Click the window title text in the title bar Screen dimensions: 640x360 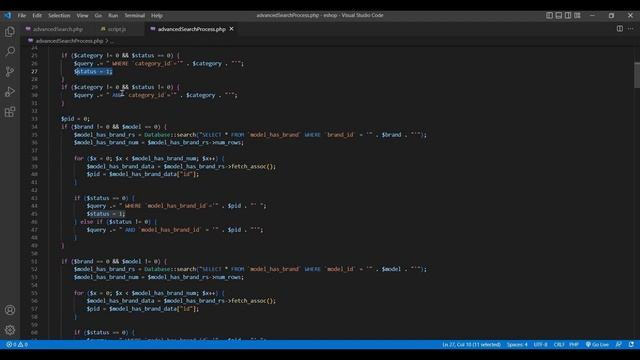coord(320,16)
